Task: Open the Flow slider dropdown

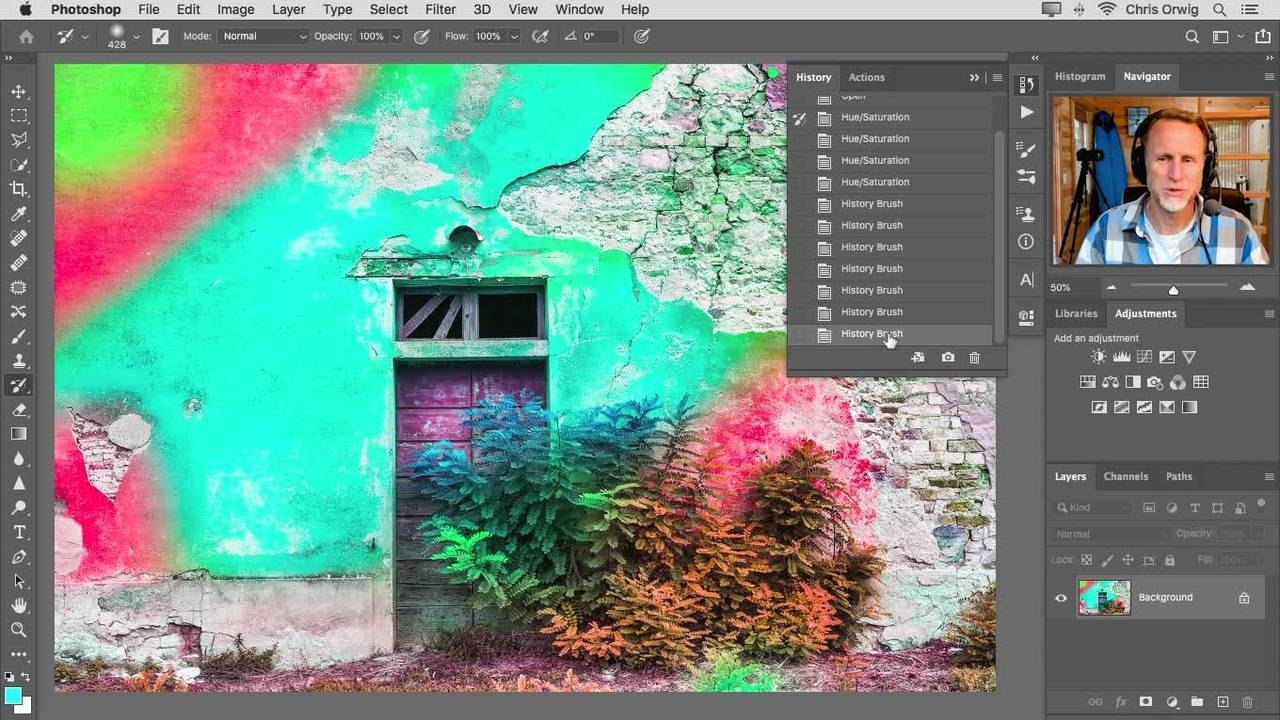Action: [514, 36]
